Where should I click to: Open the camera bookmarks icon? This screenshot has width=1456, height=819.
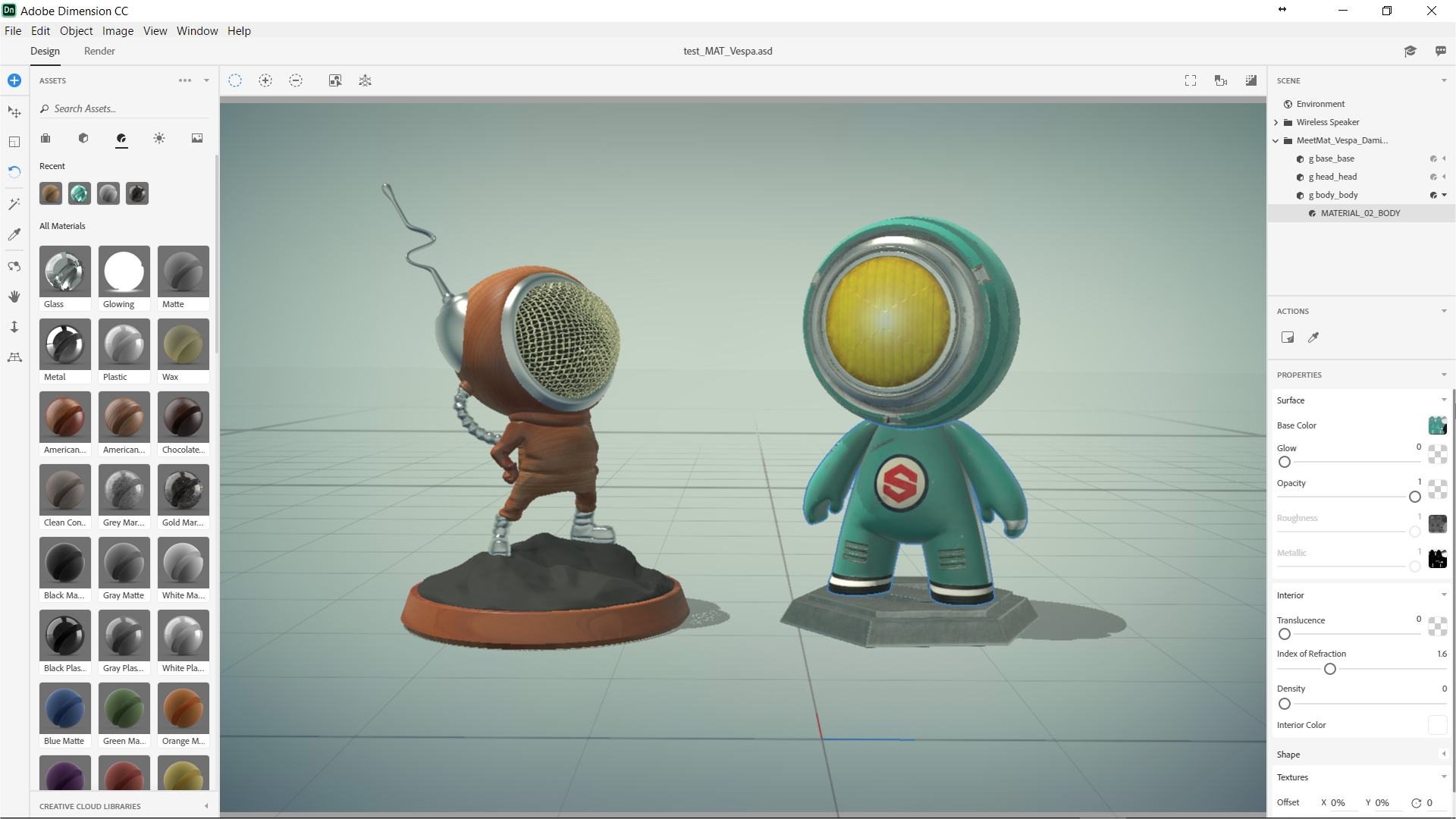tap(1221, 80)
